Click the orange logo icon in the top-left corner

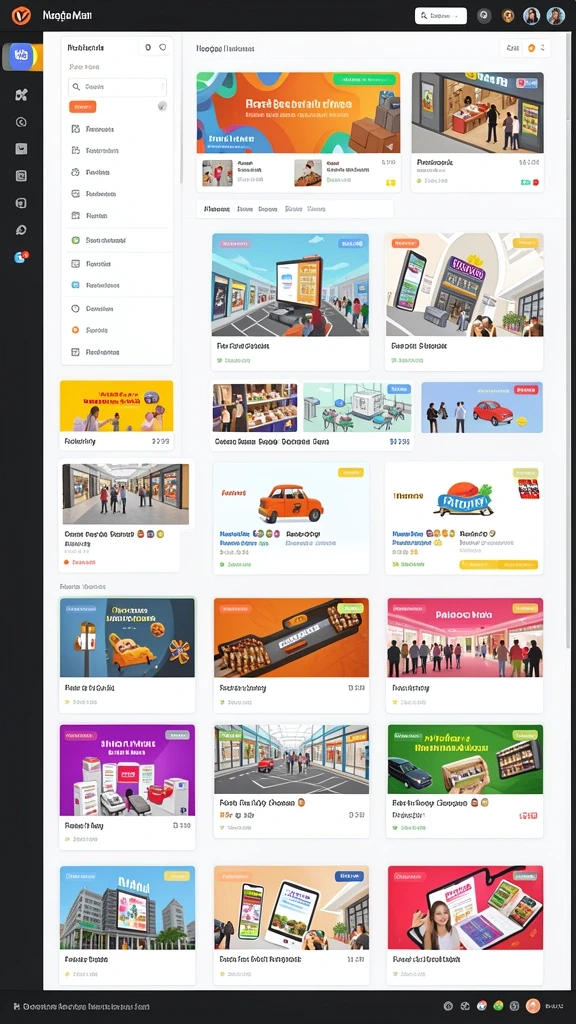(x=21, y=15)
